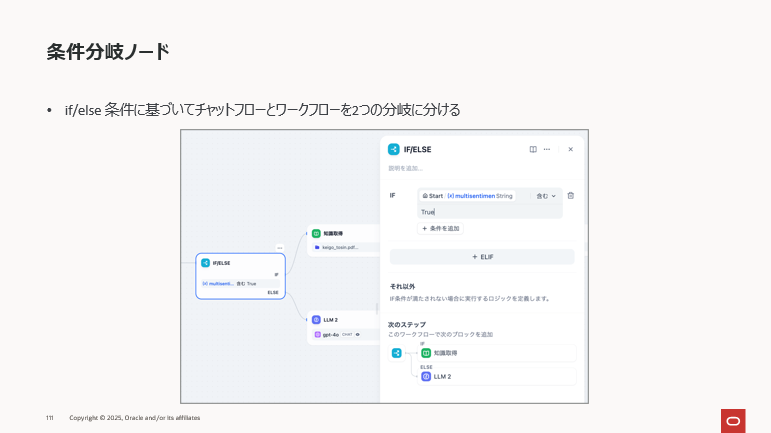Open the help book icon in panel header
The width and height of the screenshot is (771, 433).
(533, 149)
